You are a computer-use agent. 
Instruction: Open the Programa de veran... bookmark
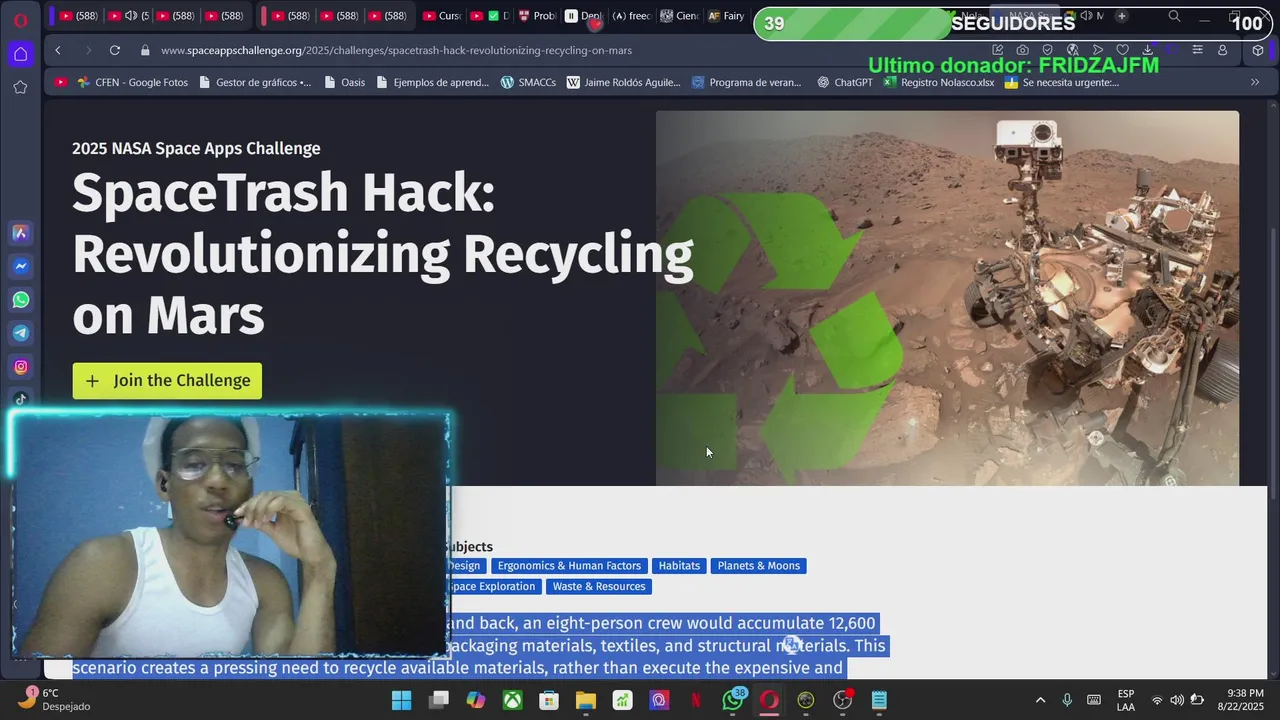[747, 82]
